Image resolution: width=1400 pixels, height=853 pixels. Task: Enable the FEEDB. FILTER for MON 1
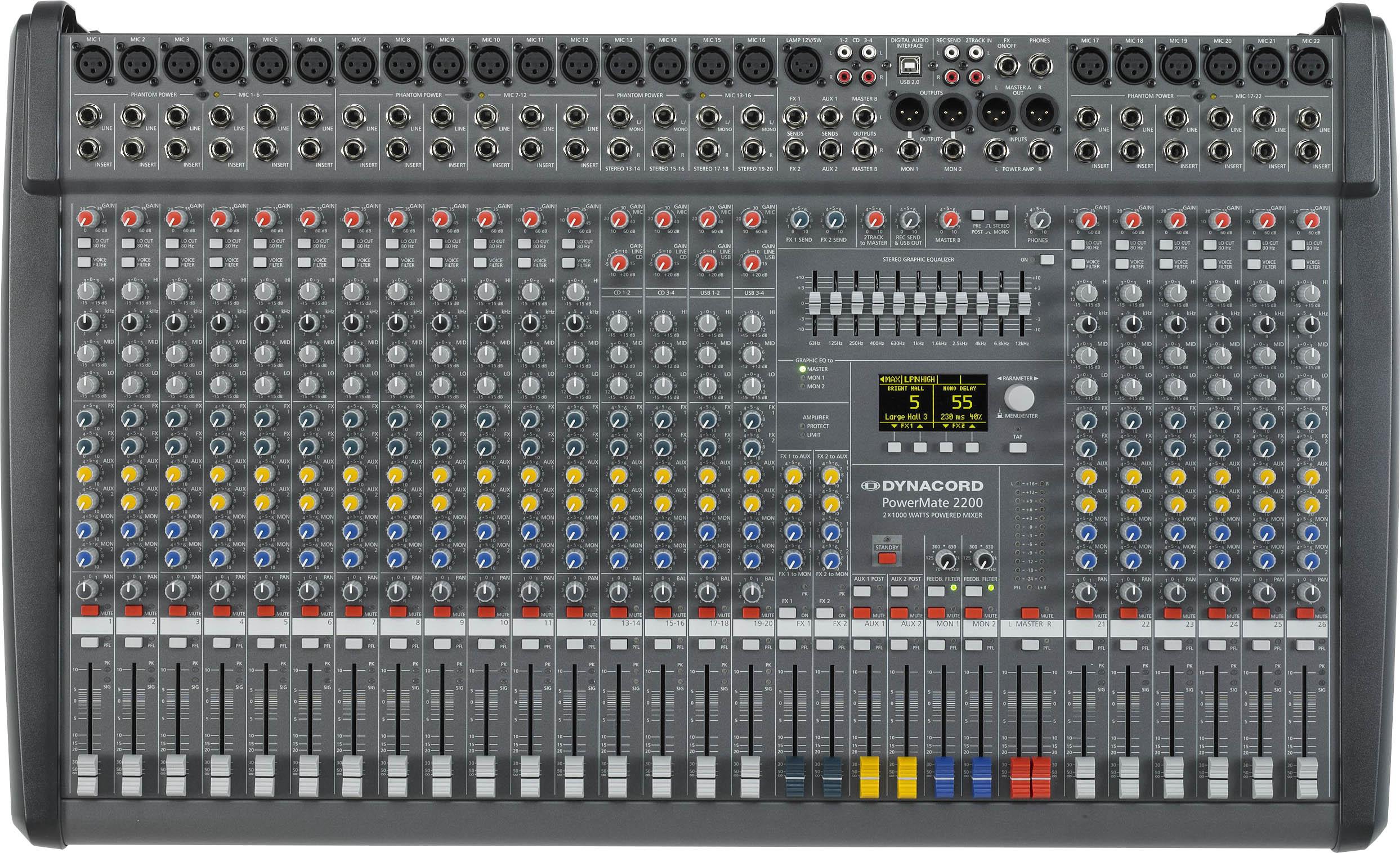pos(936,591)
